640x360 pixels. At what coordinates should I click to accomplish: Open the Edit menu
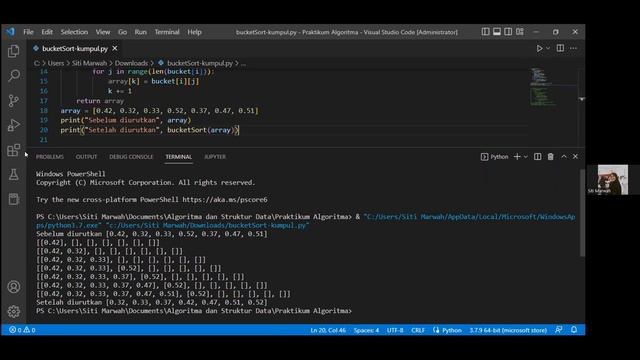coord(47,32)
